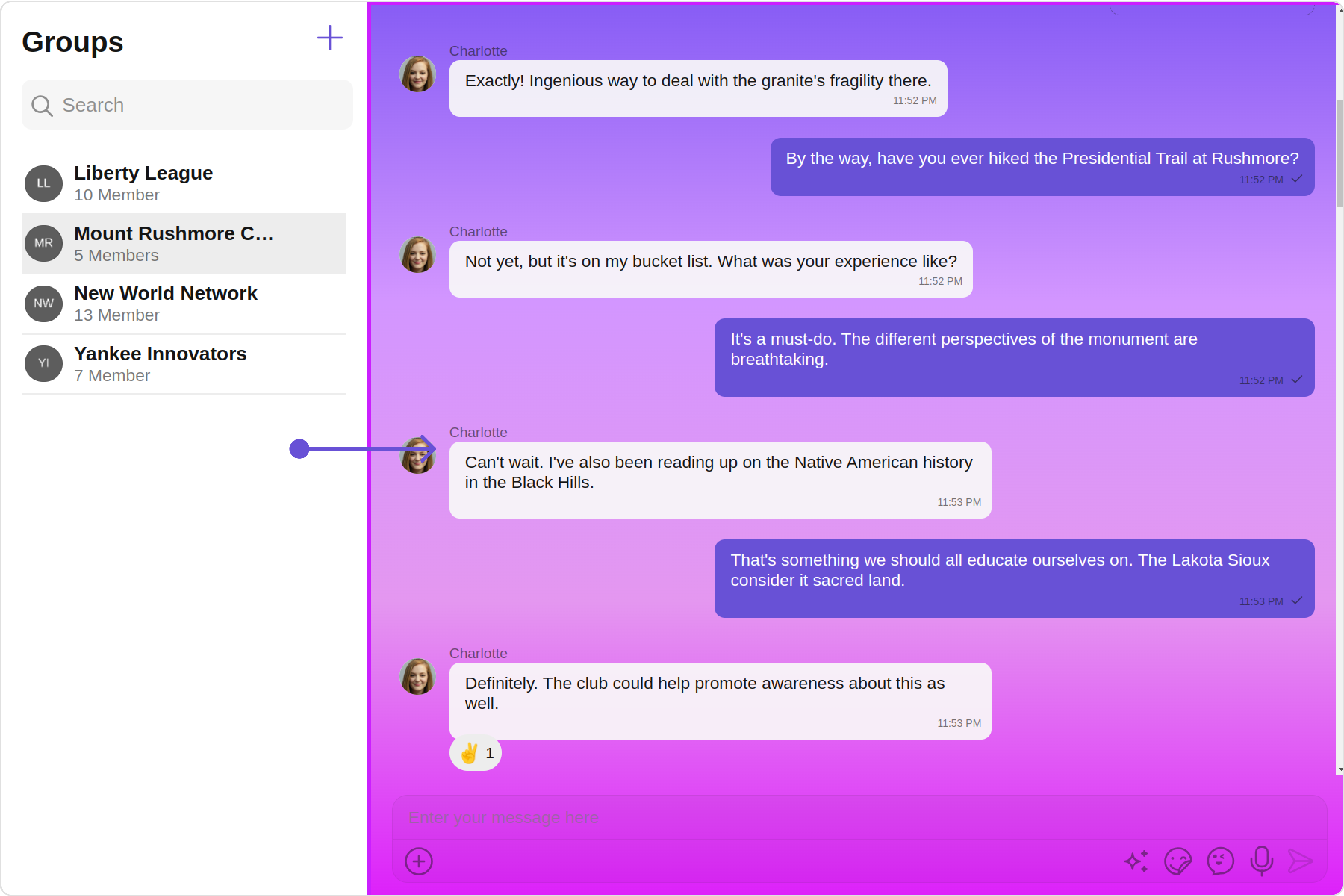
Task: Click the AI sparkle stars icon
Action: [x=1136, y=861]
